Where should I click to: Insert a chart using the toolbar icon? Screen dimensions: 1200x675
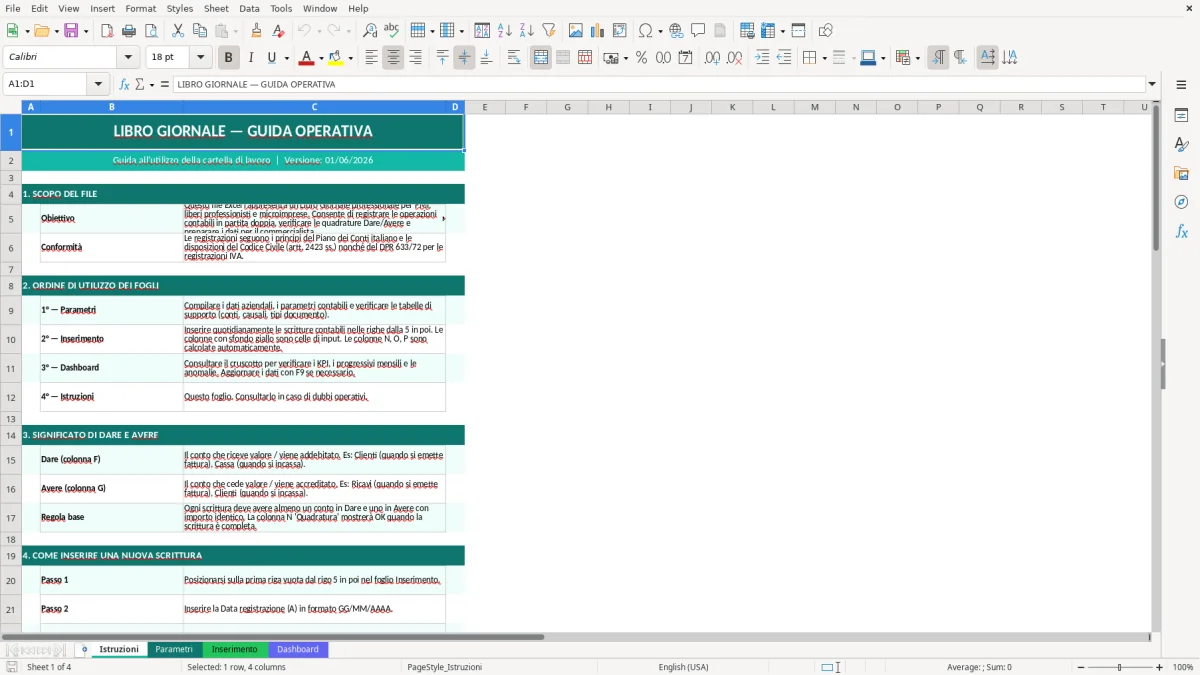[598, 31]
